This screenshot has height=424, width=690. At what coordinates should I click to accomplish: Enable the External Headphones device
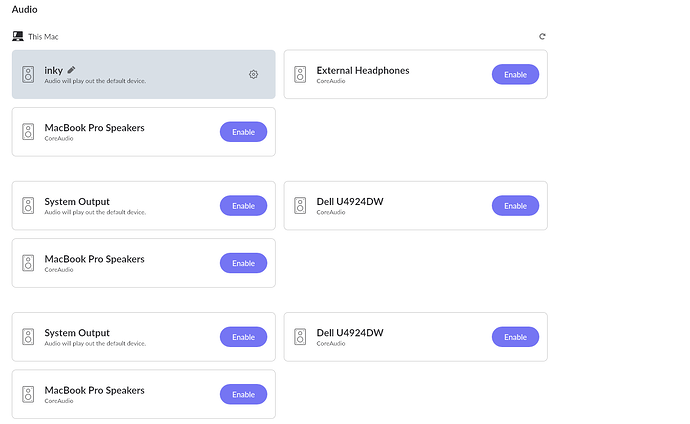point(515,74)
